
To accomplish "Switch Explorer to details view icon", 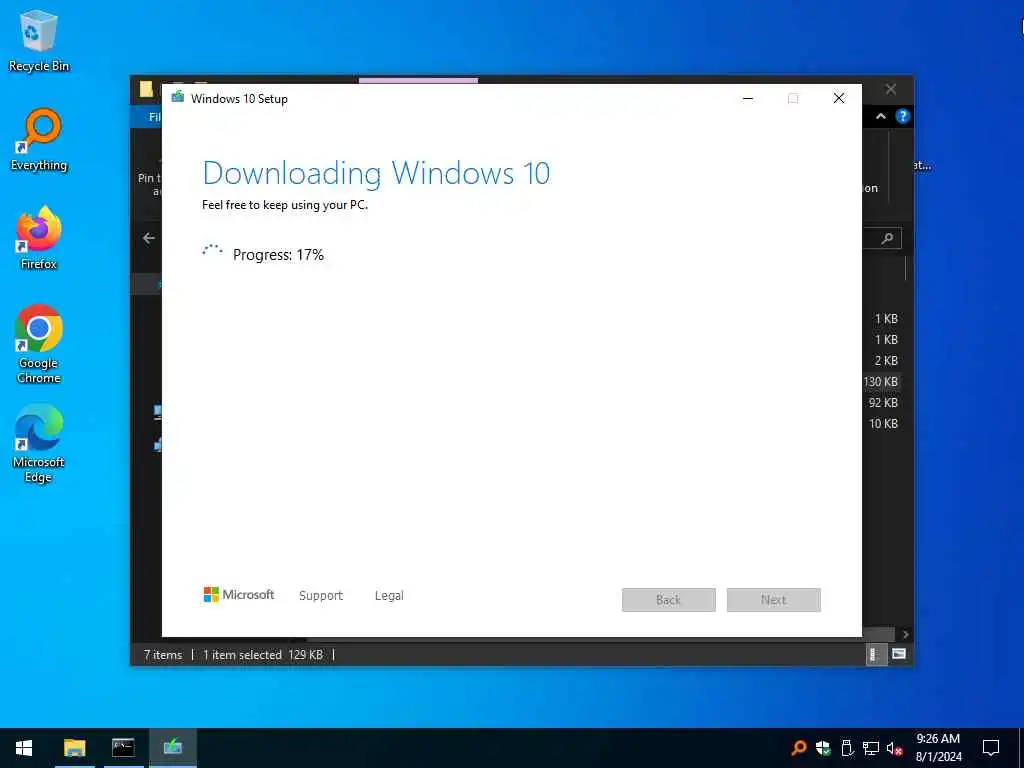I will pos(875,654).
